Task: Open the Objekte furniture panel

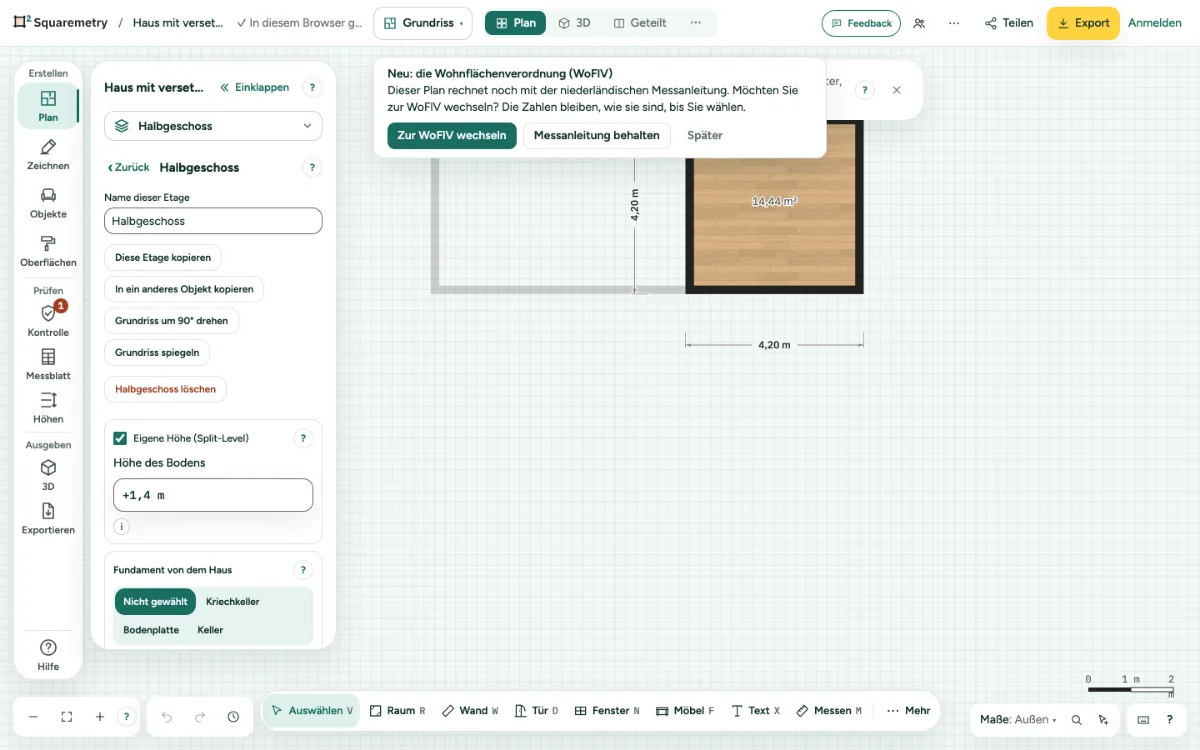Action: (x=48, y=203)
